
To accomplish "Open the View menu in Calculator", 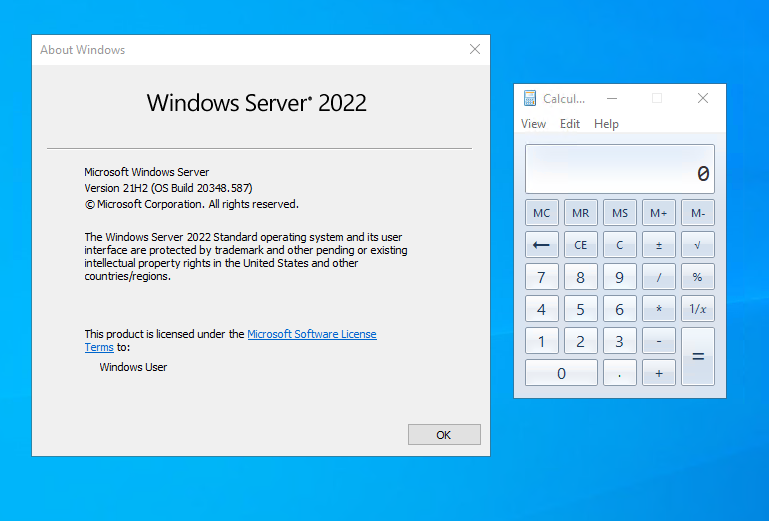I will [x=533, y=124].
